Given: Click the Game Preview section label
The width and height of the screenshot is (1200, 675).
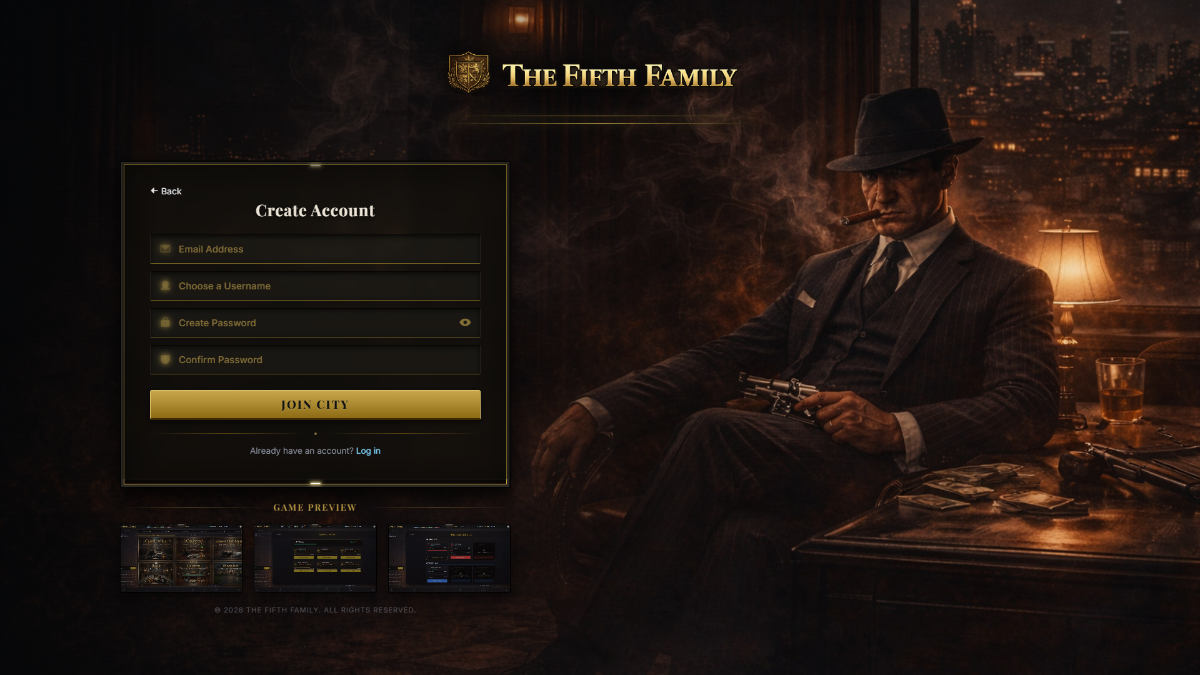Looking at the screenshot, I should pyautogui.click(x=315, y=508).
